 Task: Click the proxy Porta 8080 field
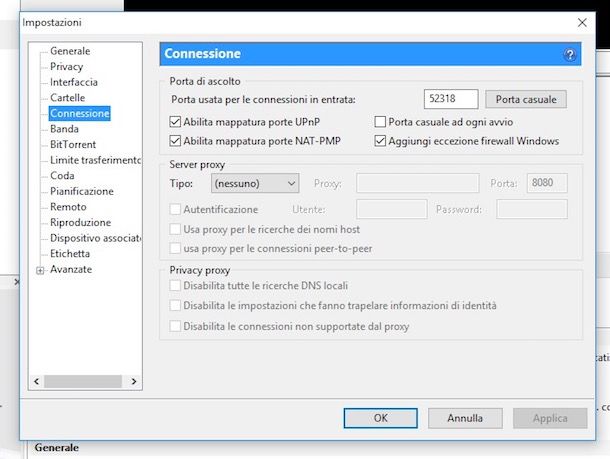tap(547, 183)
